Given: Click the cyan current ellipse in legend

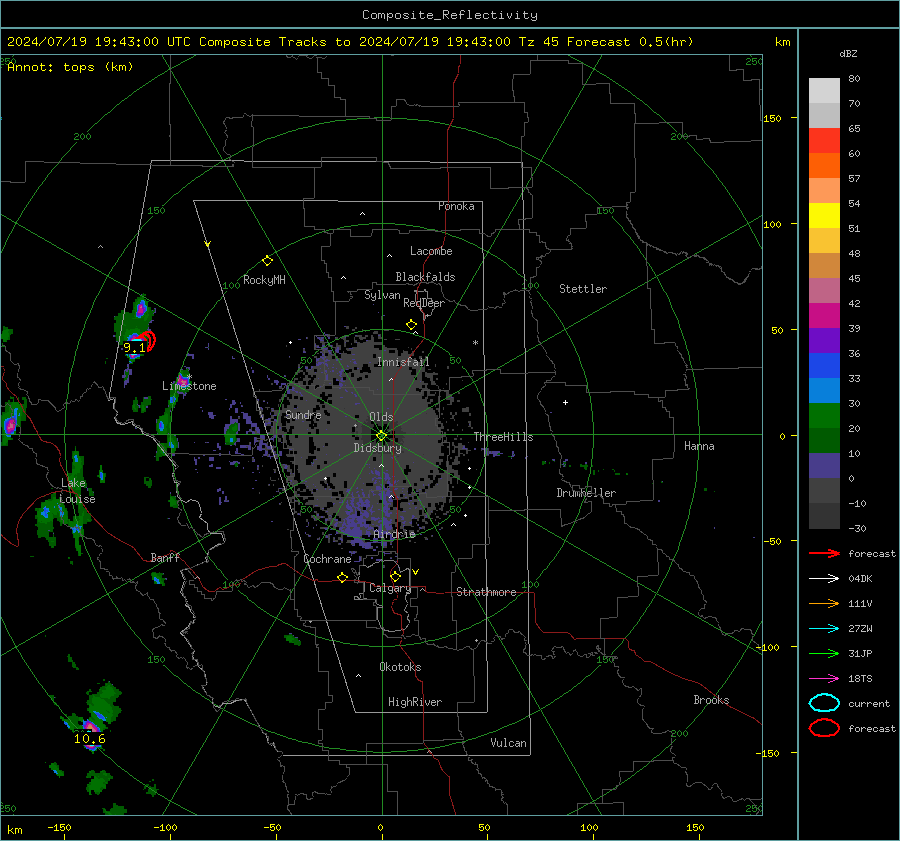Looking at the screenshot, I should coord(824,703).
